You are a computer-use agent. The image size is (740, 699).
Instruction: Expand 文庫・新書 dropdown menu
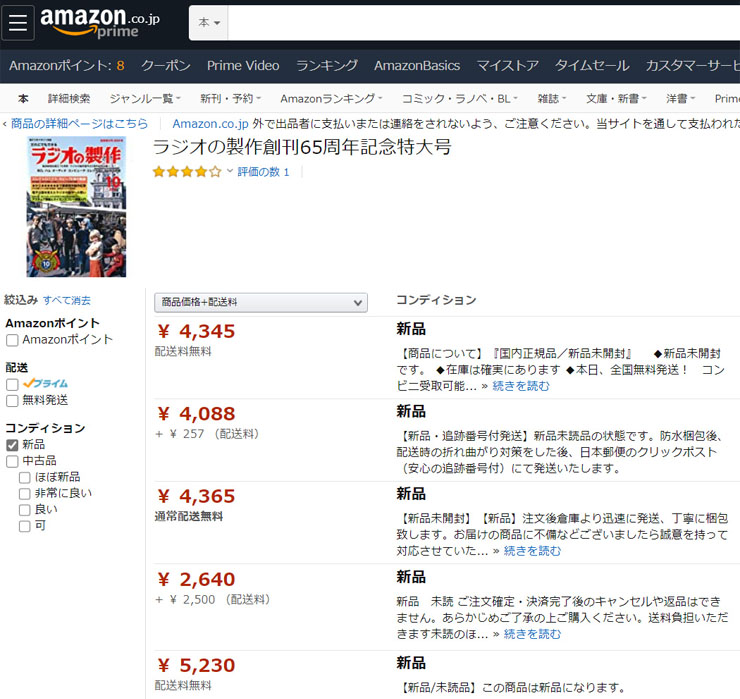tap(616, 99)
